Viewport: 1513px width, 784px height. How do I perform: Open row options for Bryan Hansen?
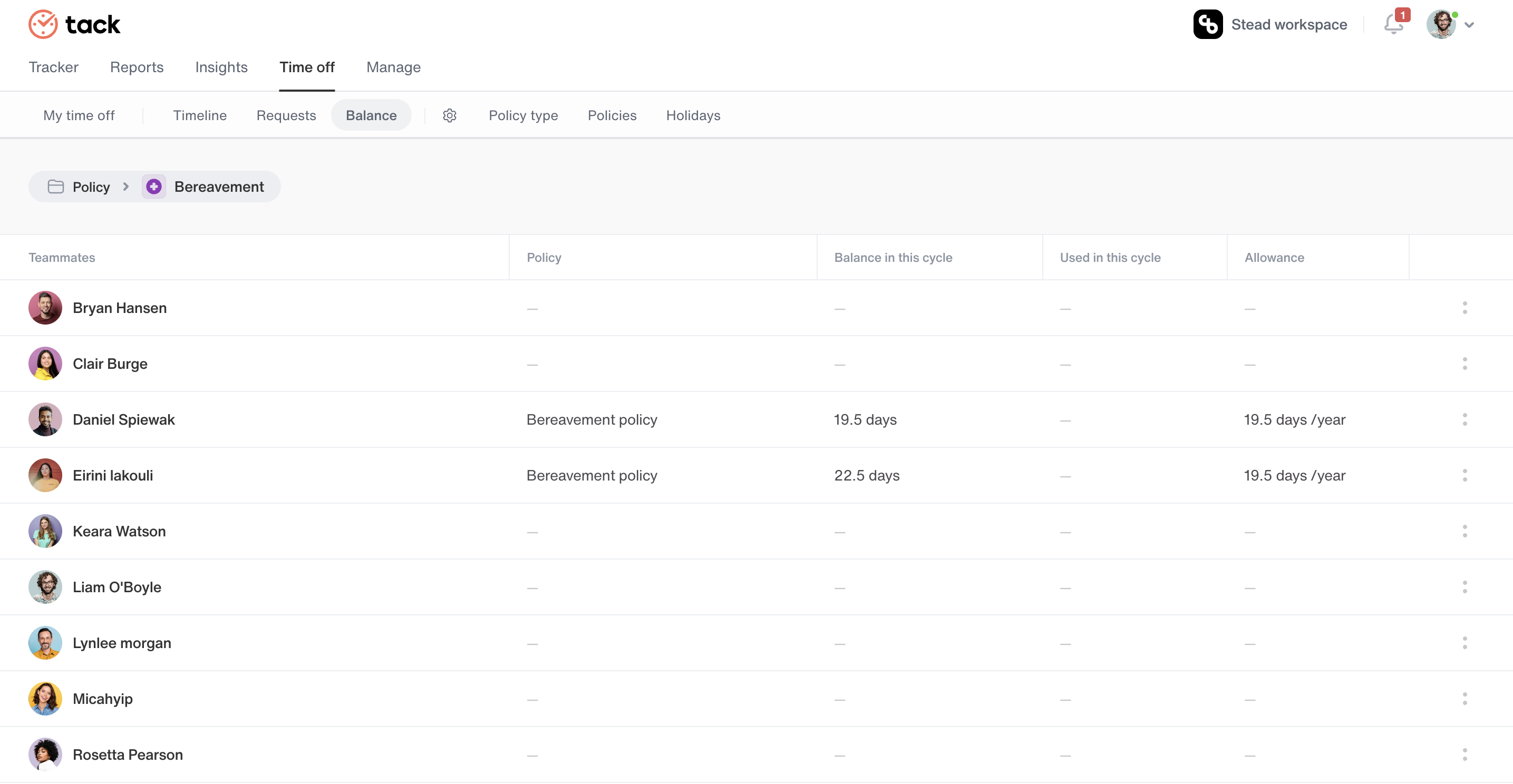pyautogui.click(x=1464, y=308)
